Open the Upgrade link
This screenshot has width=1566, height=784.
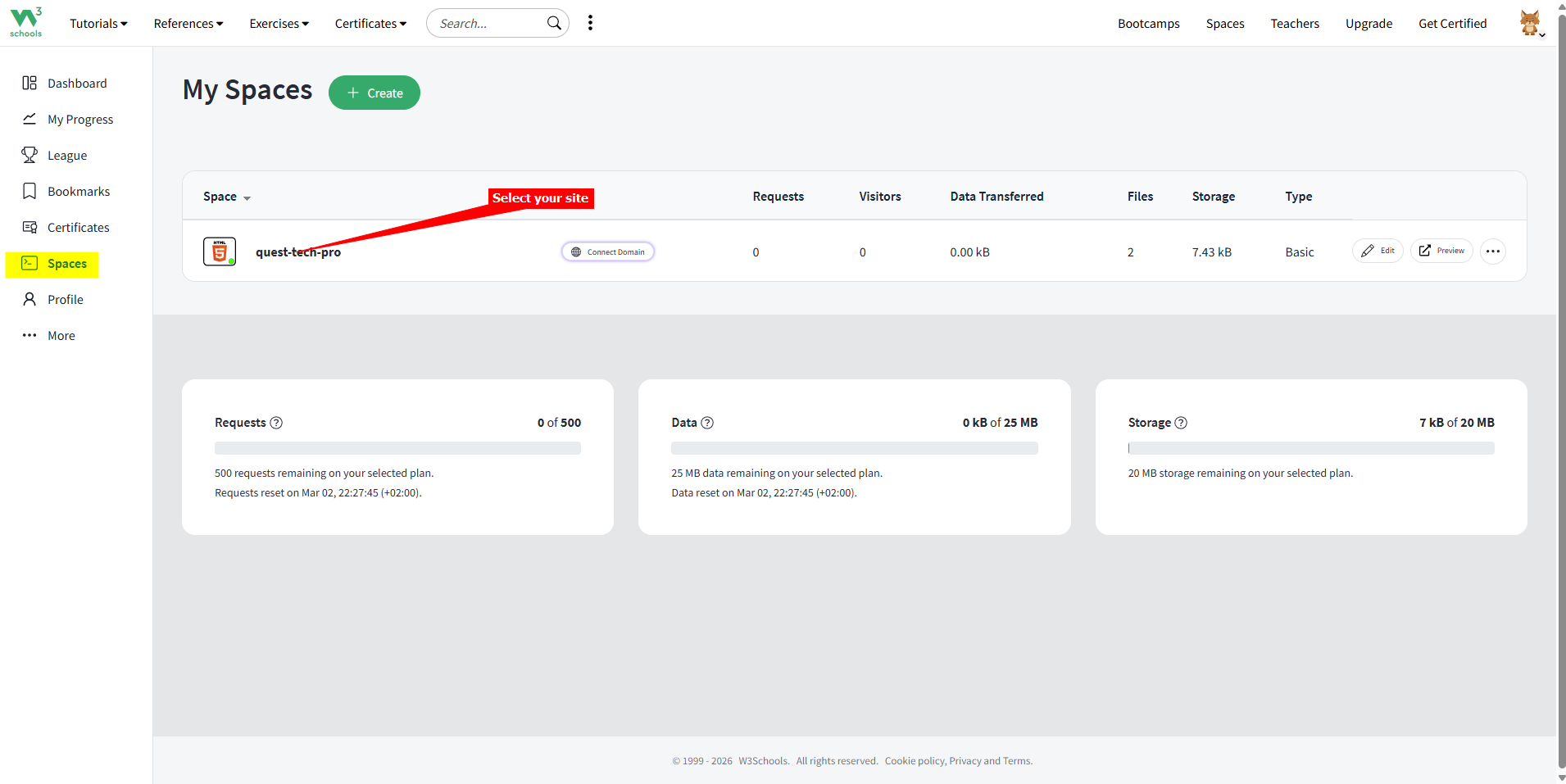tap(1369, 24)
